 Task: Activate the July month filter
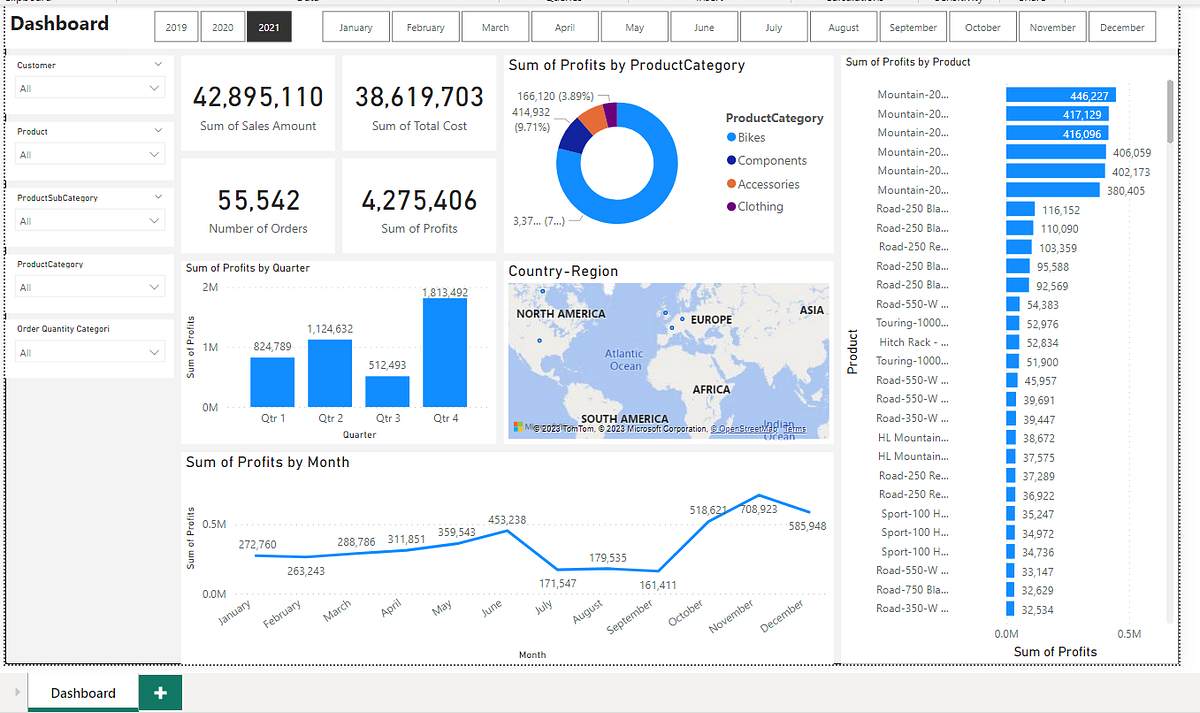click(x=773, y=27)
